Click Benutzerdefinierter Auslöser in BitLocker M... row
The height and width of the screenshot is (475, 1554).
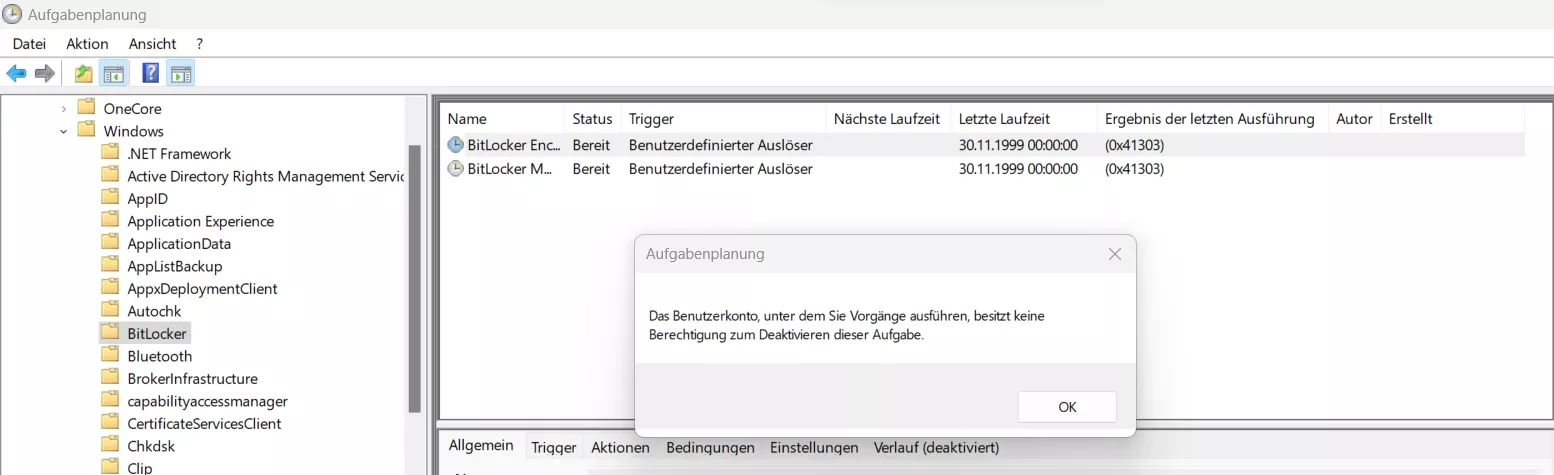(720, 169)
